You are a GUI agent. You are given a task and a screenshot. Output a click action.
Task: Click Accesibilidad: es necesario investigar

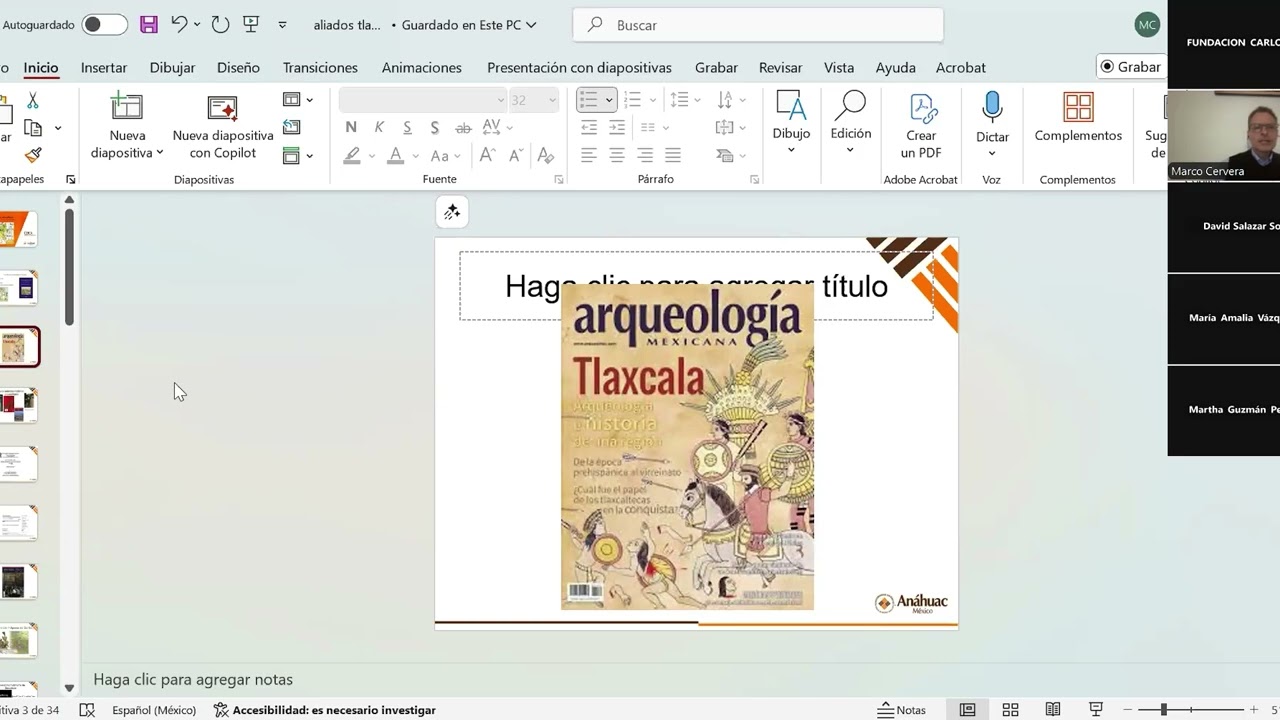coord(325,710)
